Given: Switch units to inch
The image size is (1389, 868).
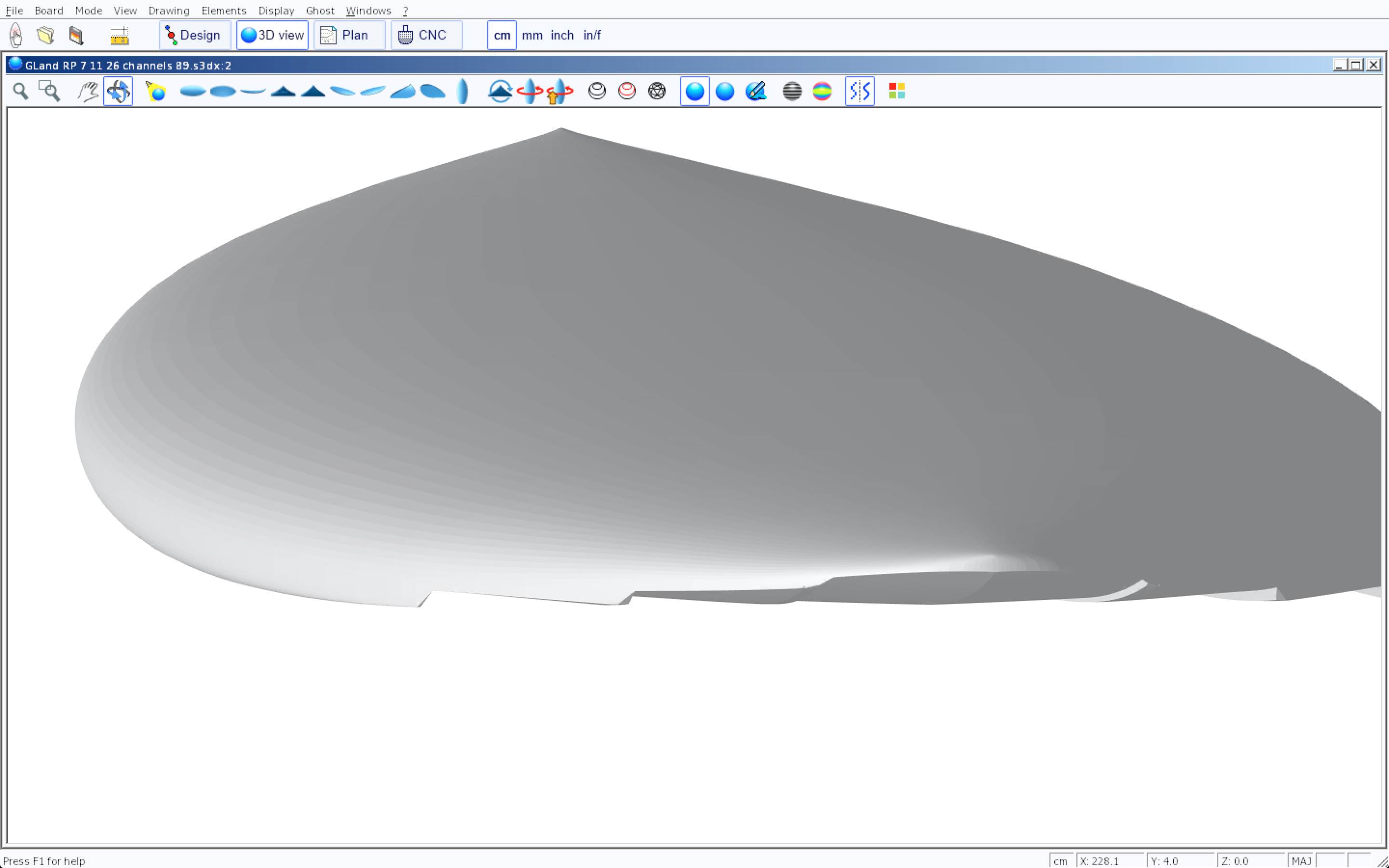Looking at the screenshot, I should (562, 35).
